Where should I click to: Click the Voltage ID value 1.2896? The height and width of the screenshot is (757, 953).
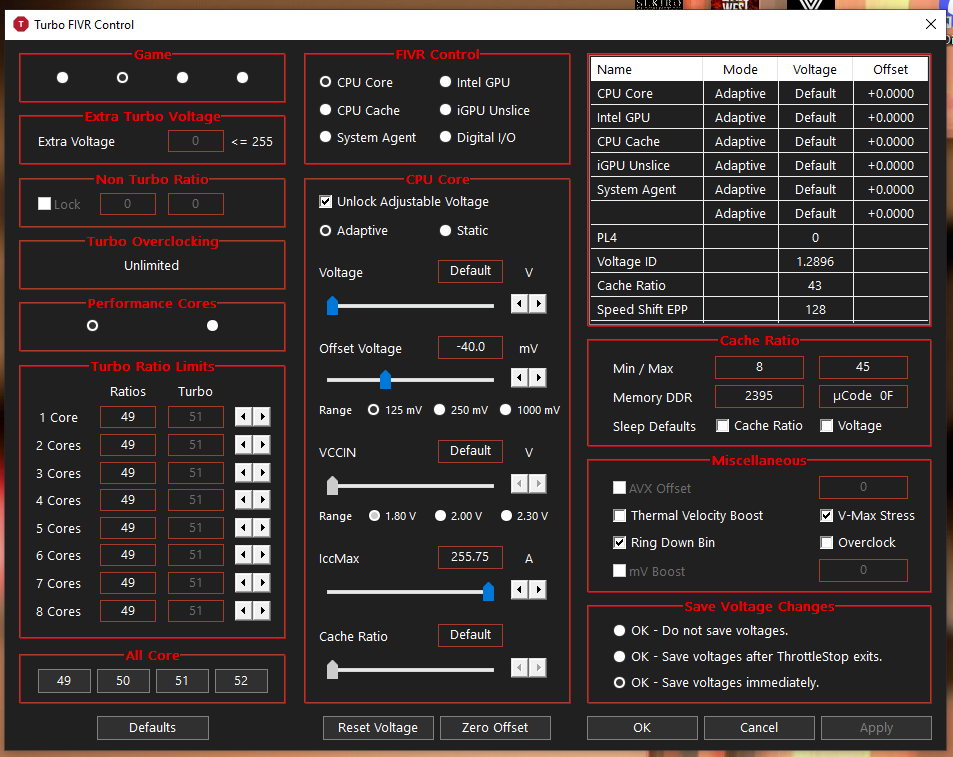click(x=815, y=262)
